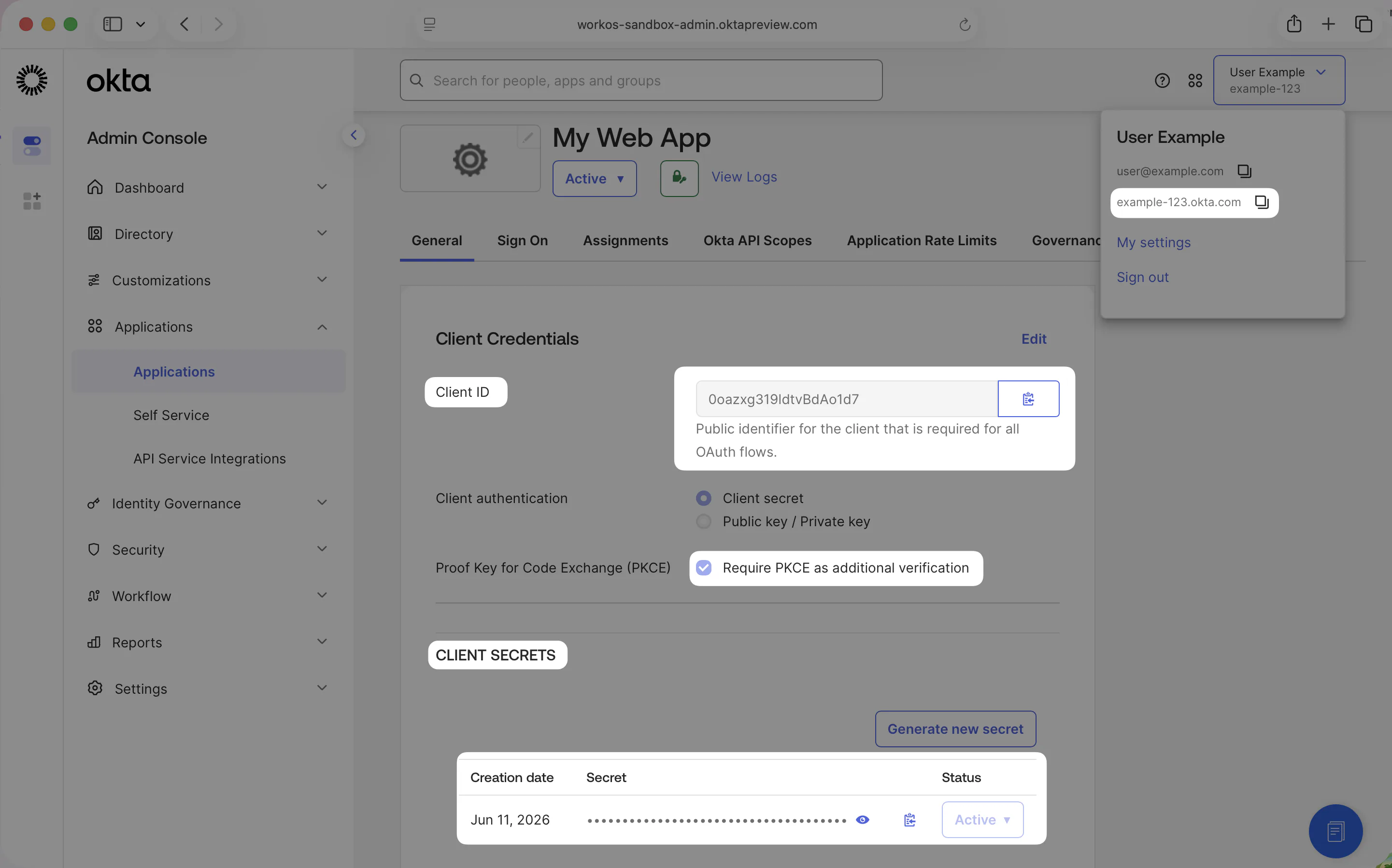Open the User Example account dropdown

(x=1279, y=80)
